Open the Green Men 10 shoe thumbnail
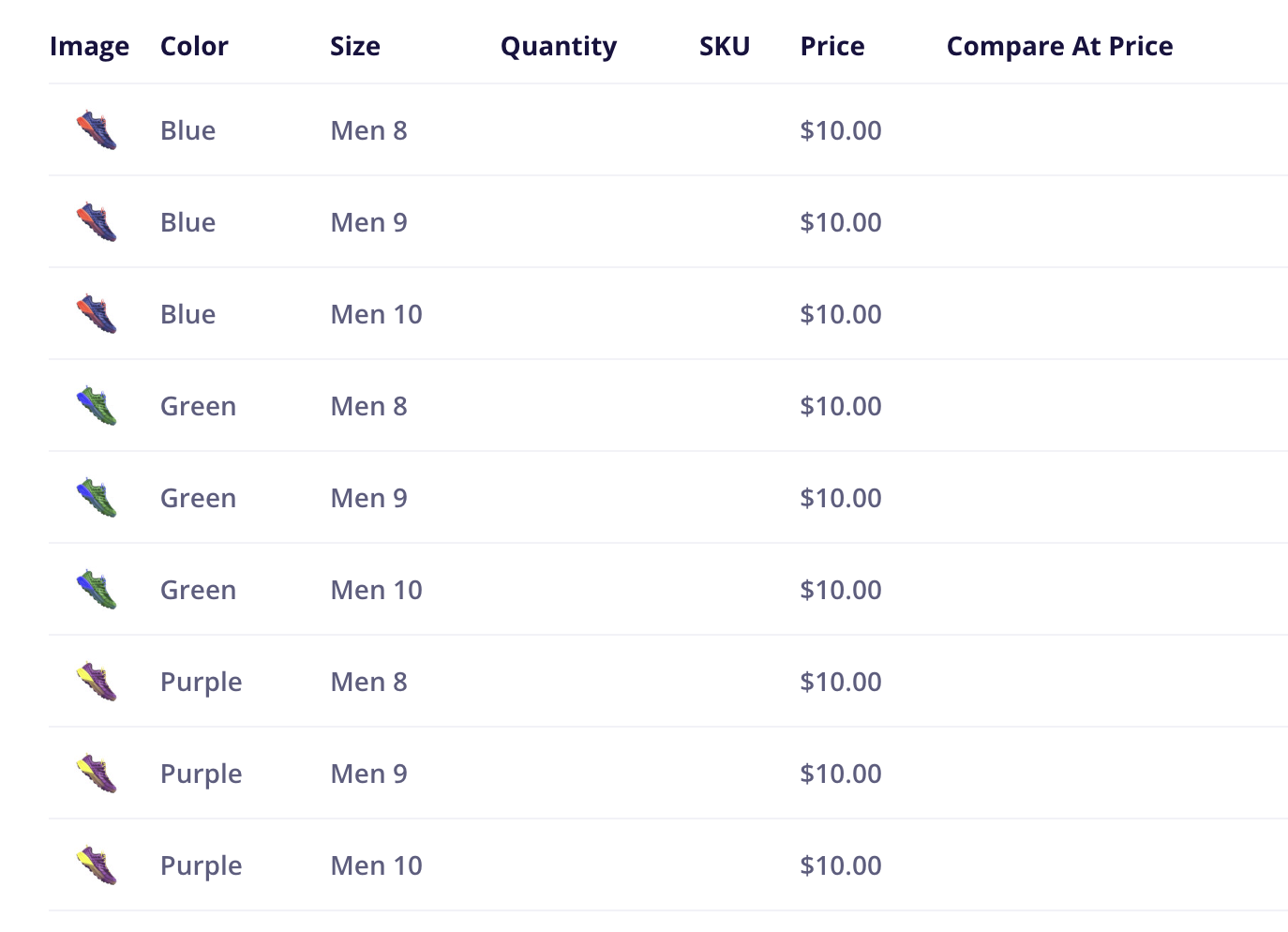The image size is (1288, 932). click(97, 590)
